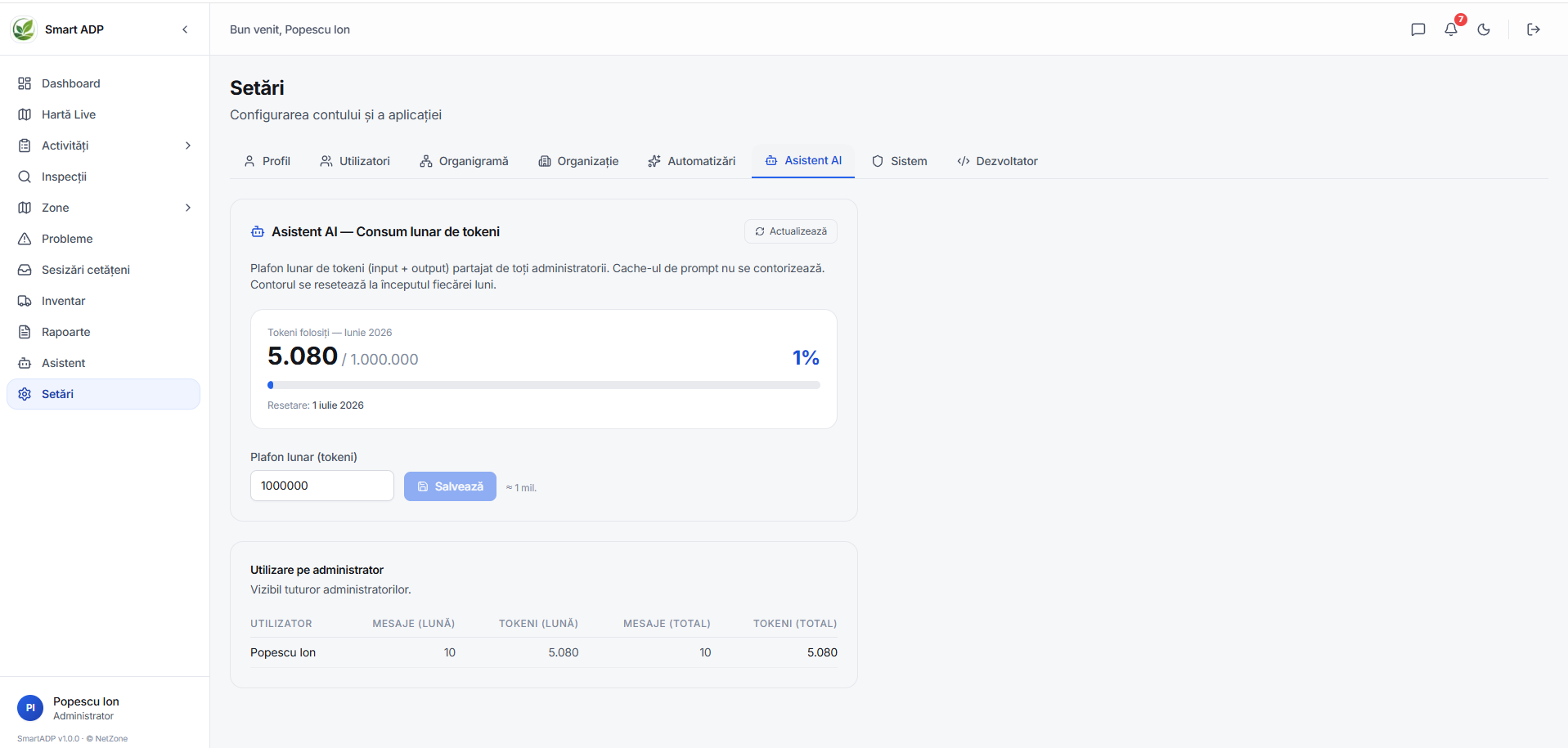The height and width of the screenshot is (748, 1568).
Task: Click the Dezvoltator code brackets icon
Action: coord(963,161)
